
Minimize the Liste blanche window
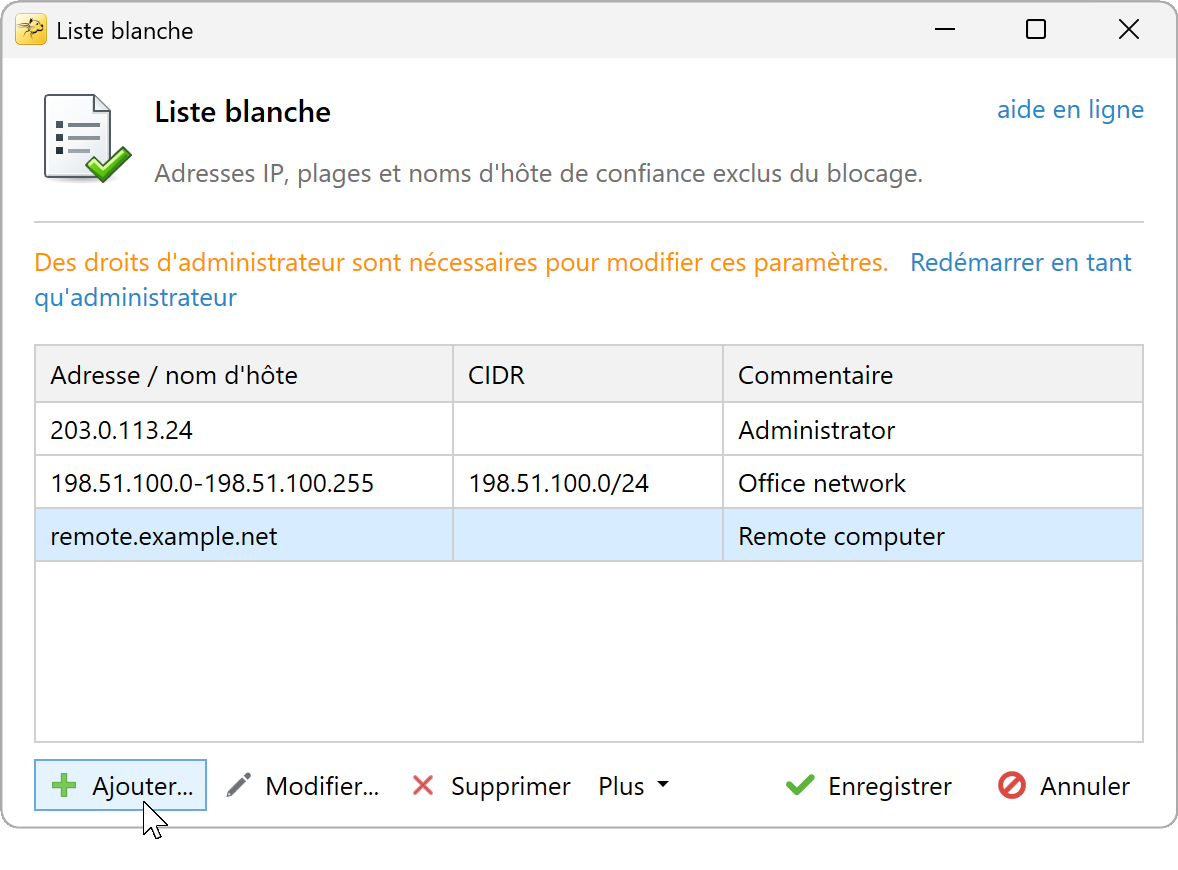[944, 29]
